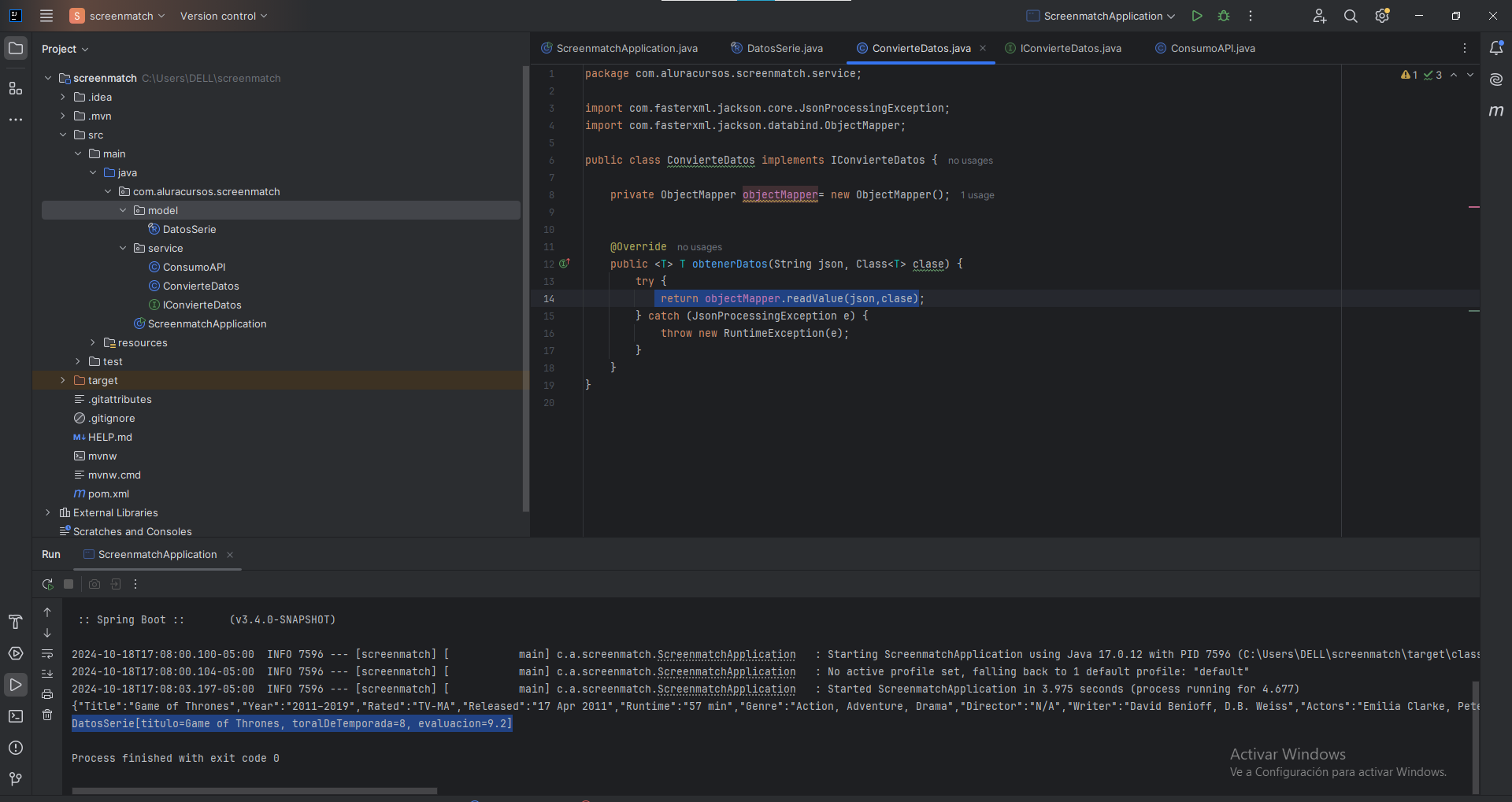
Task: Open the Project view dropdown
Action: click(65, 49)
